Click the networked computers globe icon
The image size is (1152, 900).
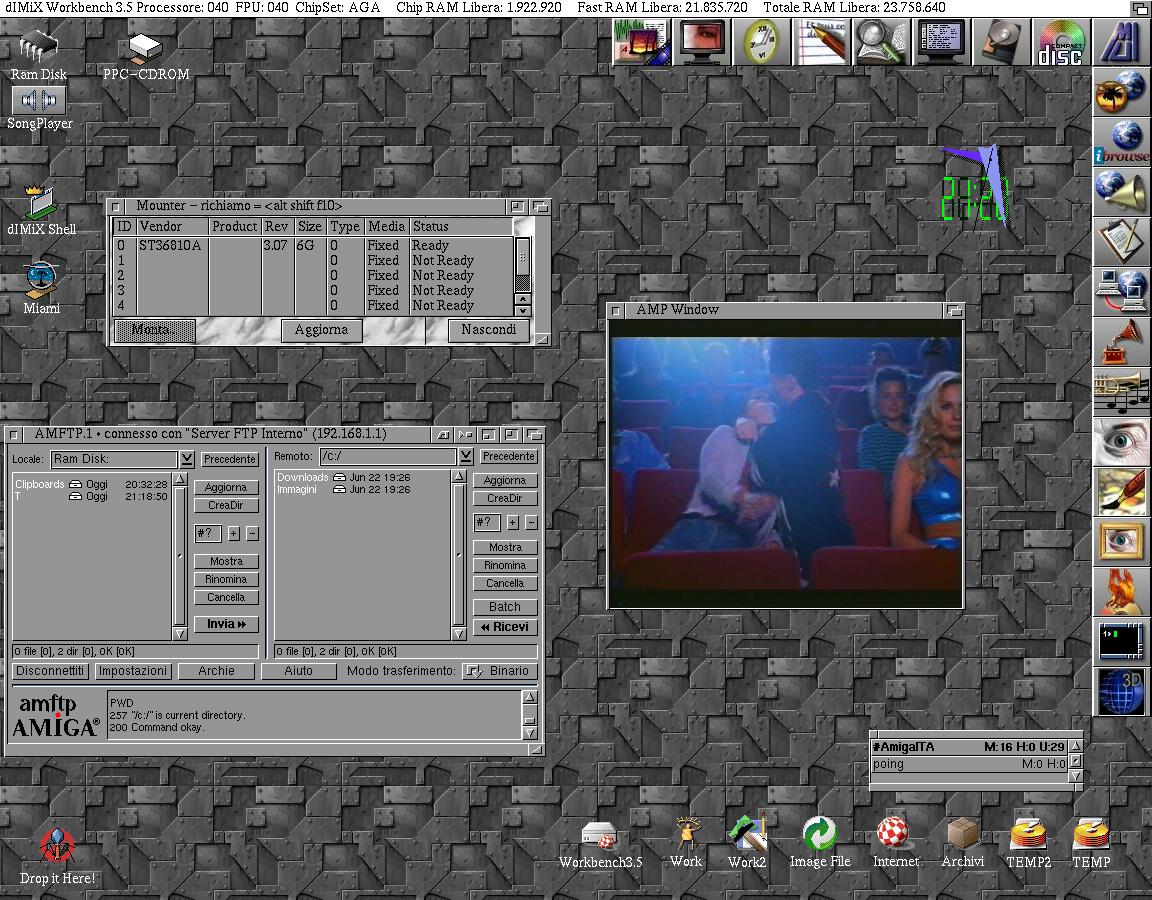pyautogui.click(x=1122, y=292)
